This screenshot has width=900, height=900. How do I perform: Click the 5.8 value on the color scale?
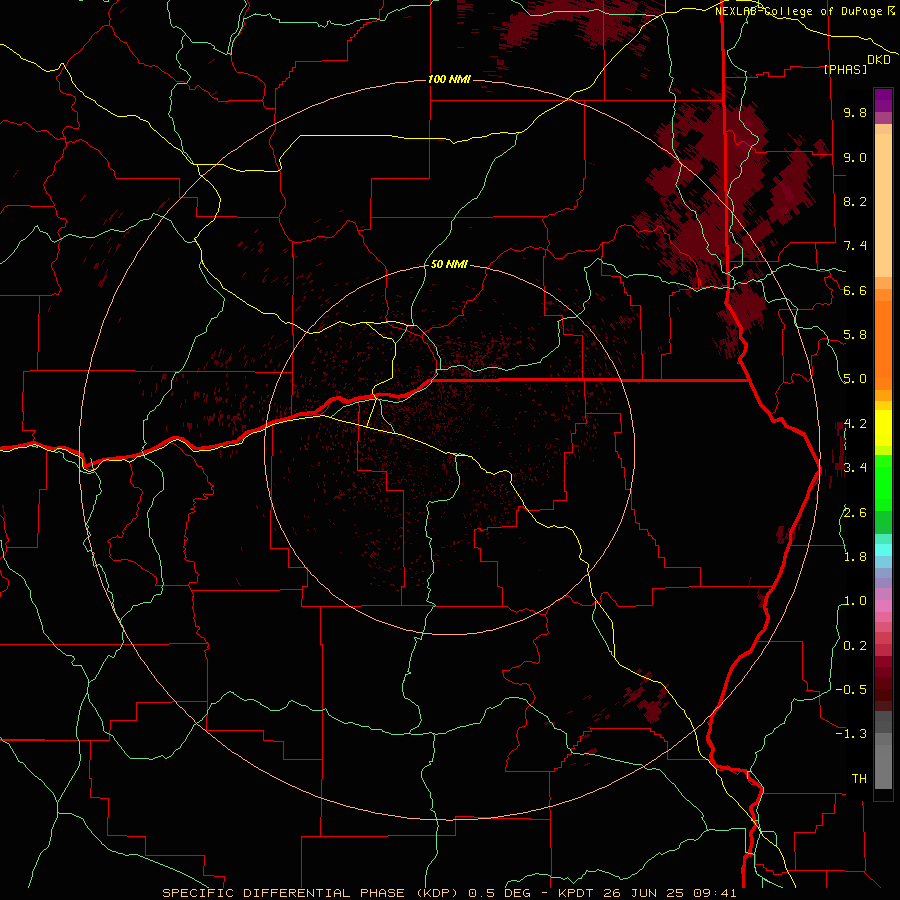tap(855, 335)
